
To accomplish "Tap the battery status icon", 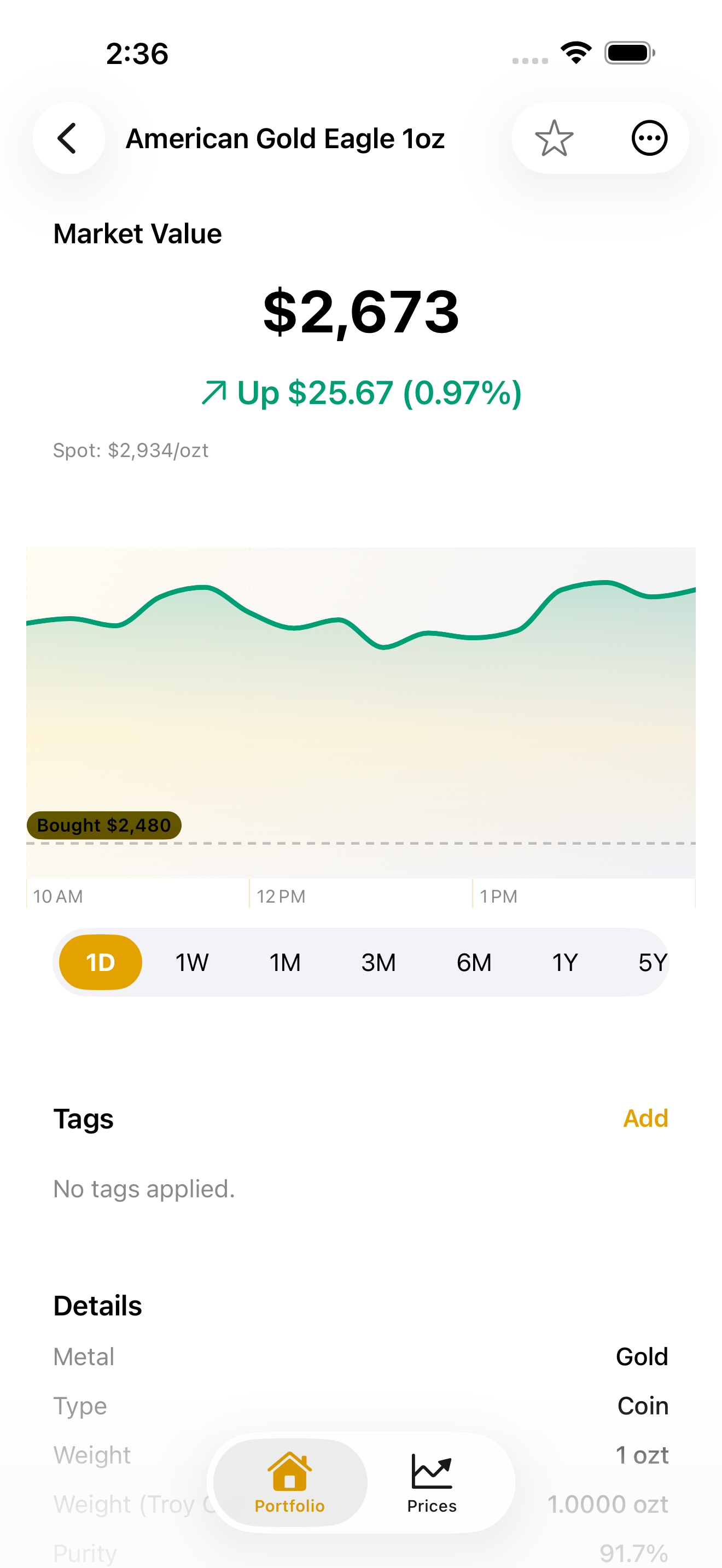I will click(x=630, y=53).
